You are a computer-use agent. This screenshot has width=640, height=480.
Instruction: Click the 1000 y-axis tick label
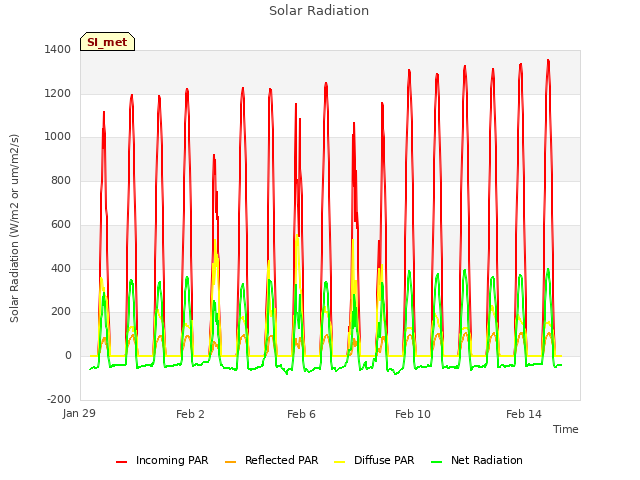tap(58, 137)
